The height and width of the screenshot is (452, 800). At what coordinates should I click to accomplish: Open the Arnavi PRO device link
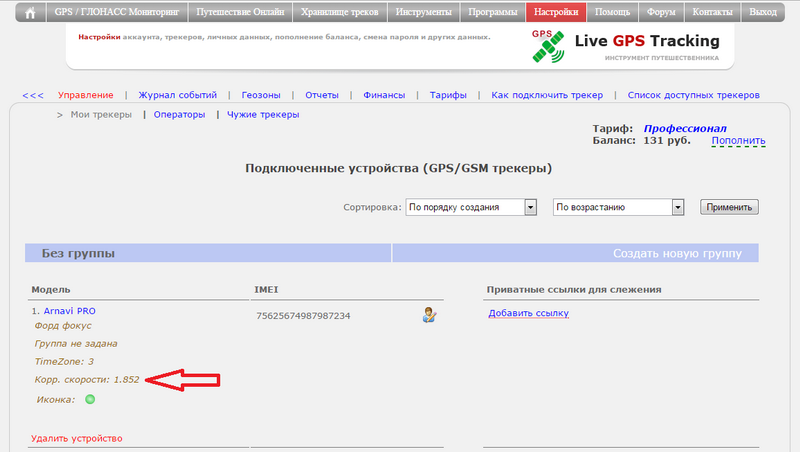tap(69, 311)
